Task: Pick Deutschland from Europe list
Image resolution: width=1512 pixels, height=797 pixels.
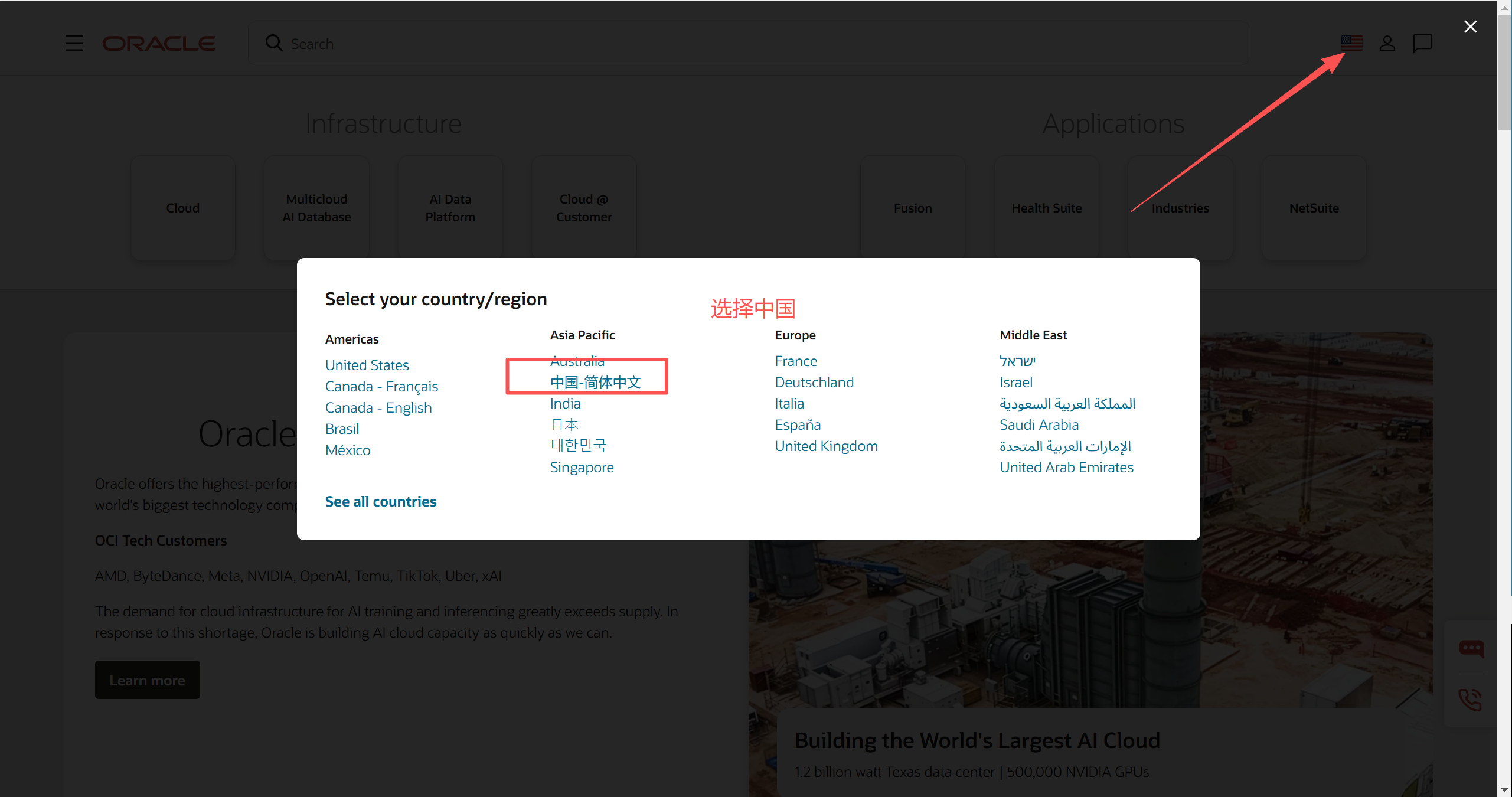Action: tap(814, 382)
